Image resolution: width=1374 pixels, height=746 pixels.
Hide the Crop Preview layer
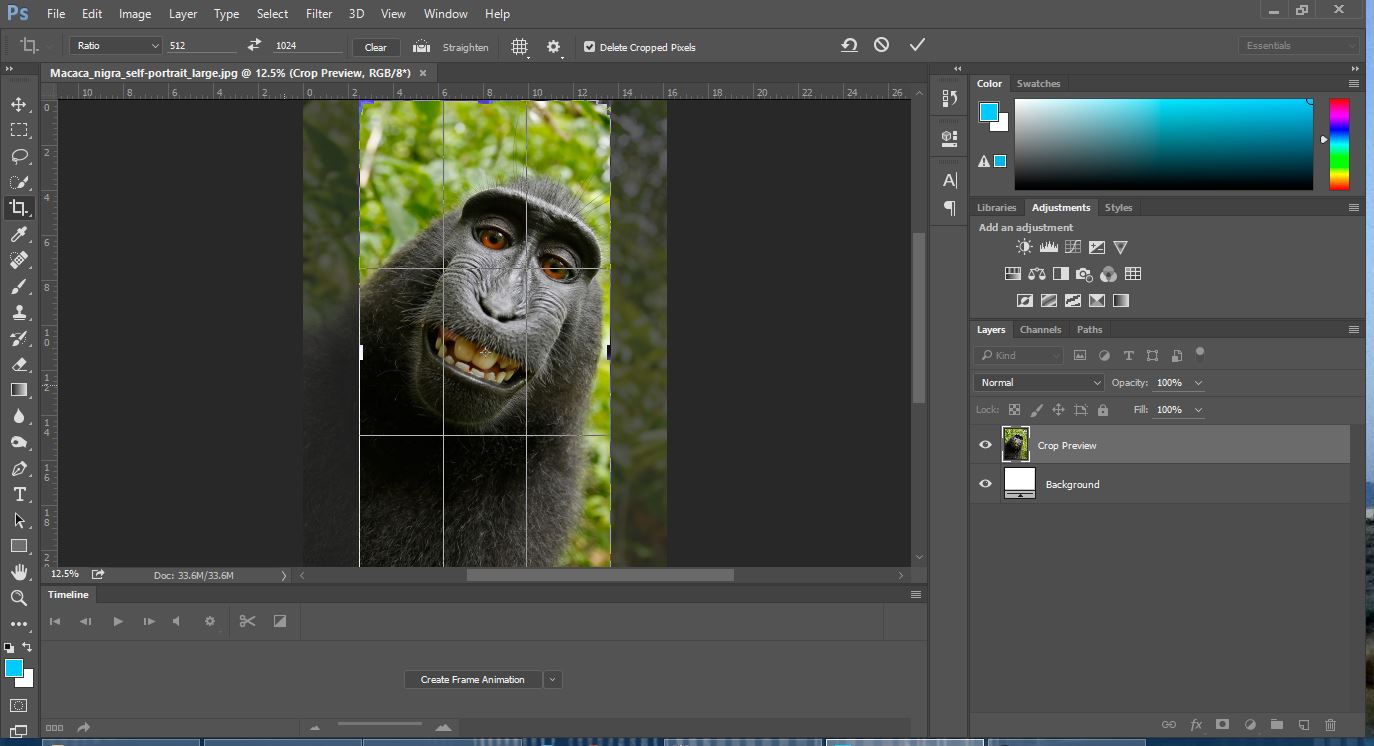coord(985,445)
